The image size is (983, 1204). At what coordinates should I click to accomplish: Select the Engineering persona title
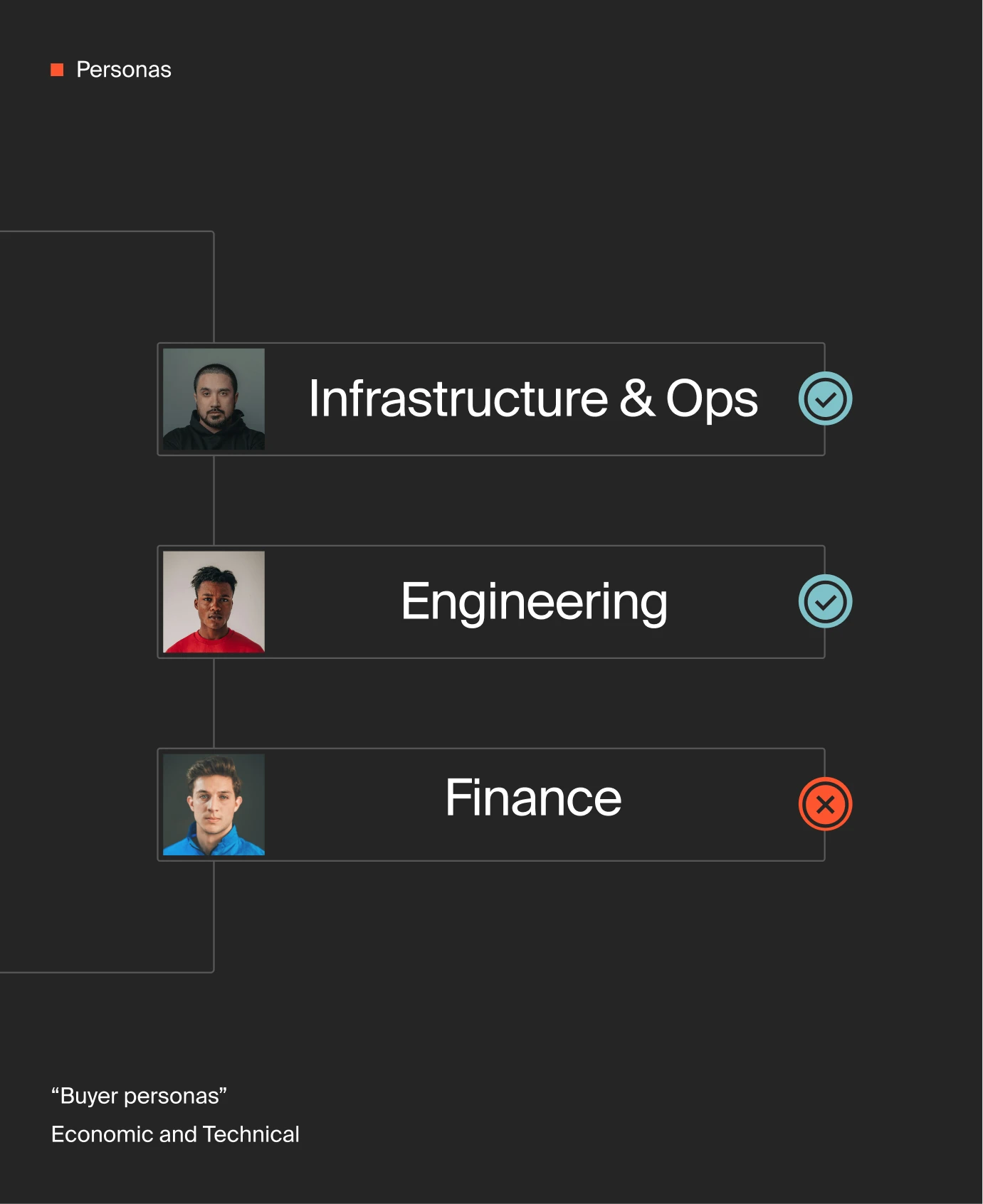534,602
